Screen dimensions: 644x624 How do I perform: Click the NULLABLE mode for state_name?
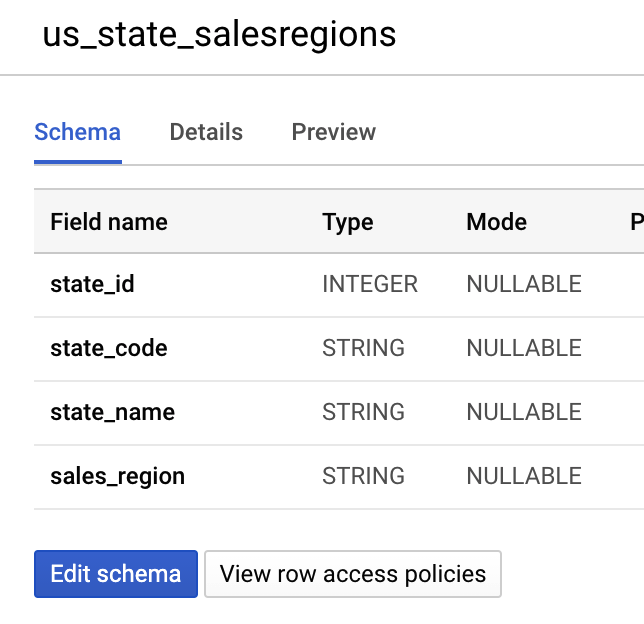tap(523, 412)
